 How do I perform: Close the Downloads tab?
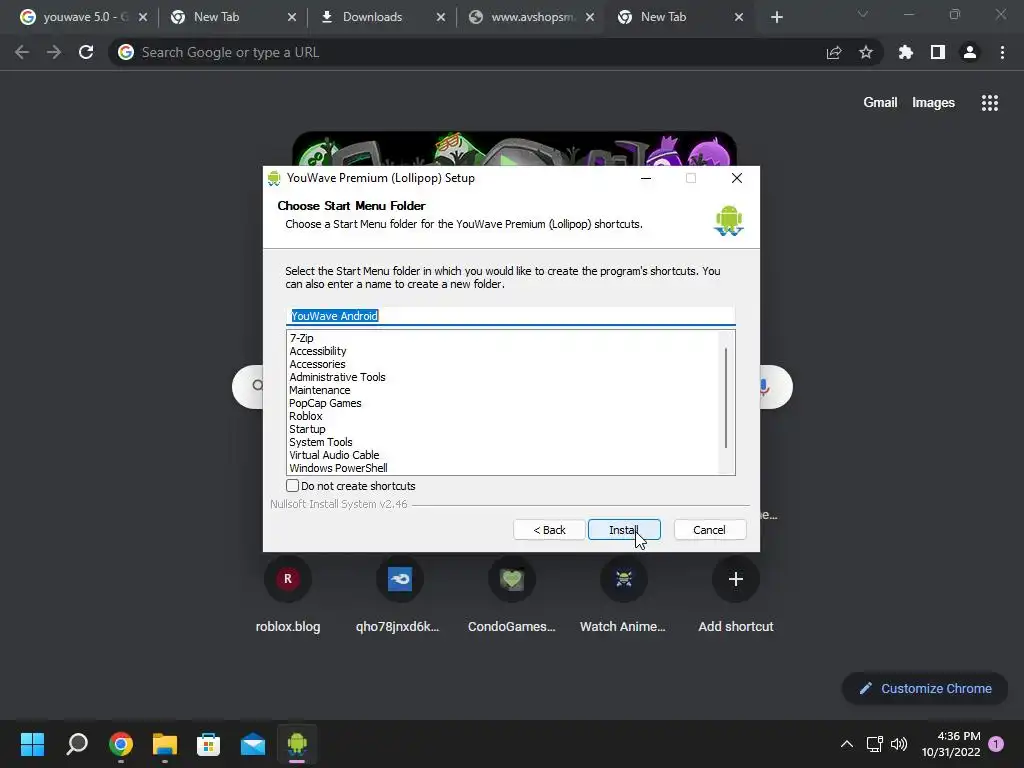(x=441, y=17)
